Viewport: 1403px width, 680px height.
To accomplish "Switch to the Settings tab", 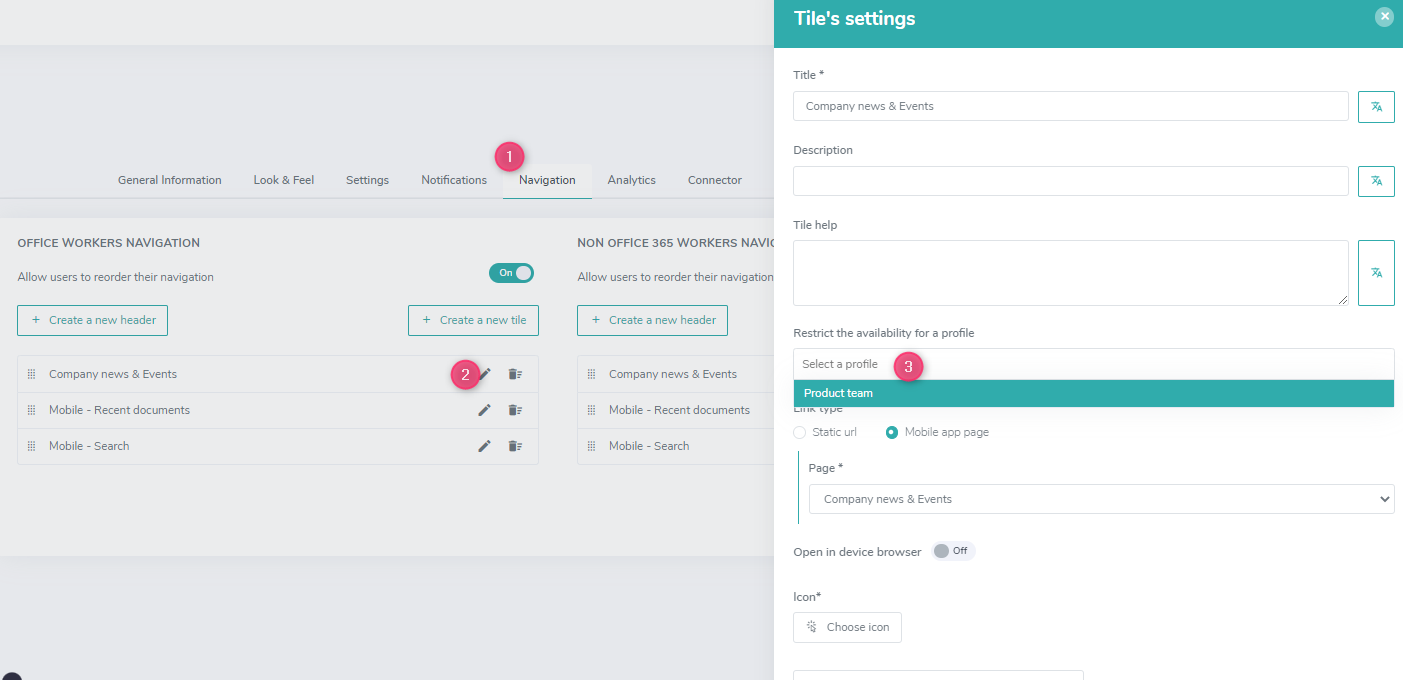I will 367,180.
